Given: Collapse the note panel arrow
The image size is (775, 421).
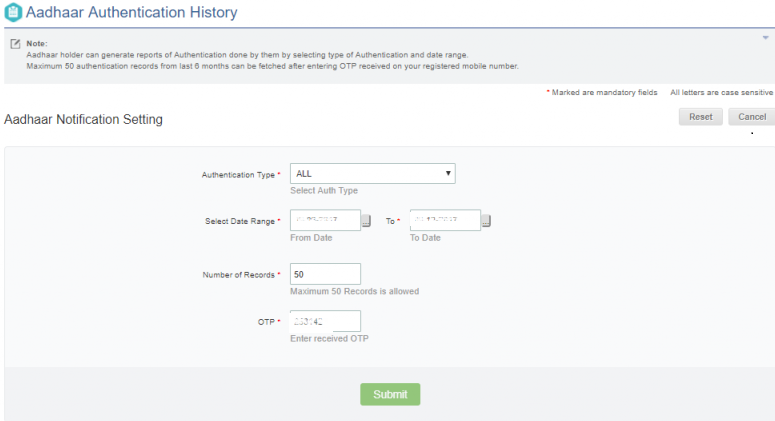Looking at the screenshot, I should point(765,38).
